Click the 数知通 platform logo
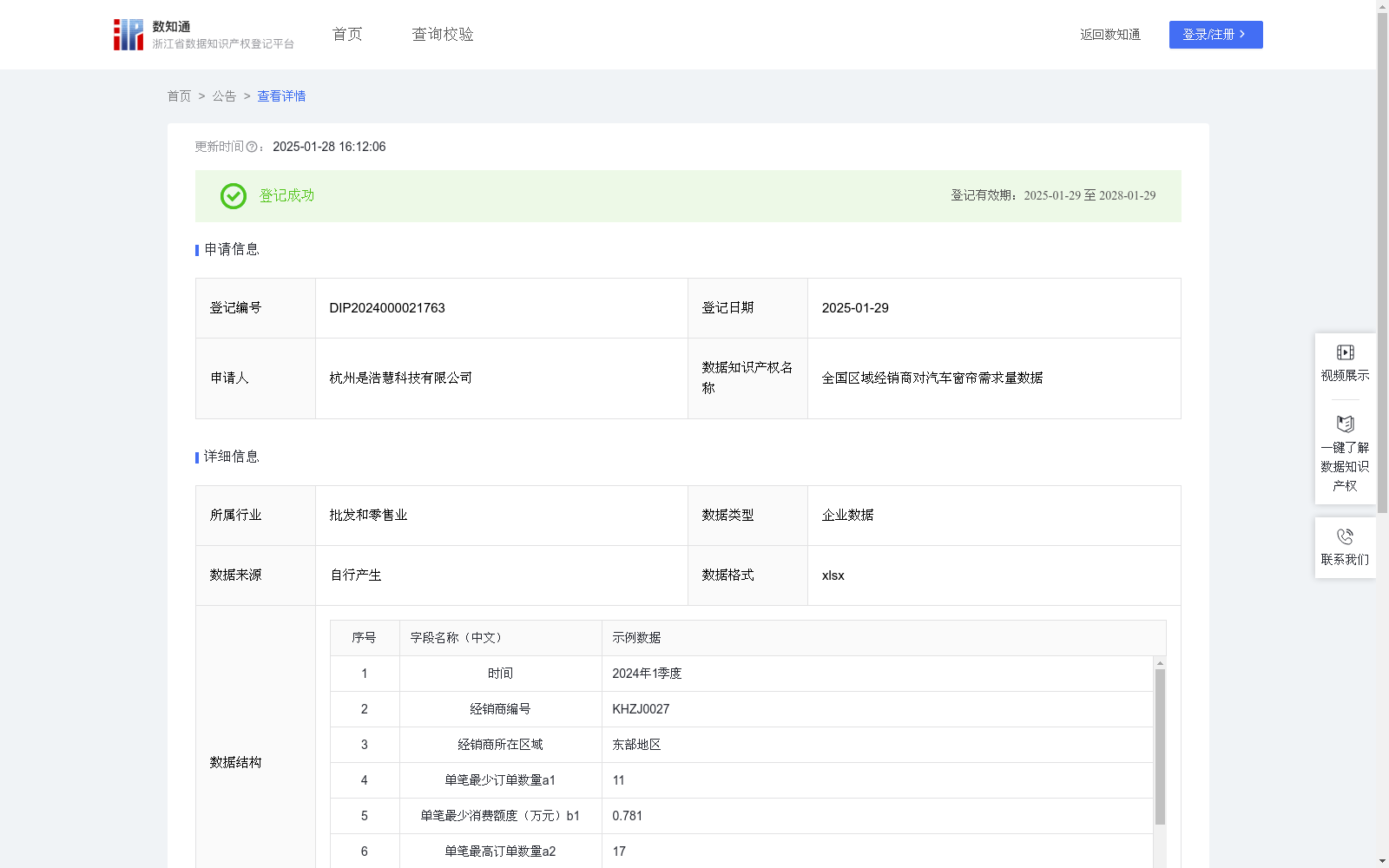1389x868 pixels. click(x=203, y=35)
